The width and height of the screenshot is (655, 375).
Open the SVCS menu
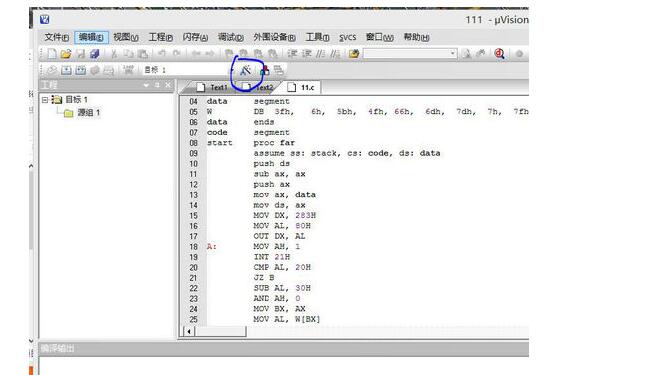pyautogui.click(x=348, y=38)
